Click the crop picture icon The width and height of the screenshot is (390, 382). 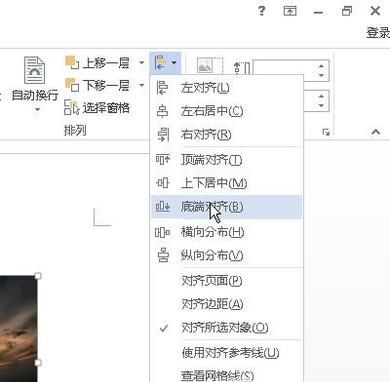tap(209, 65)
